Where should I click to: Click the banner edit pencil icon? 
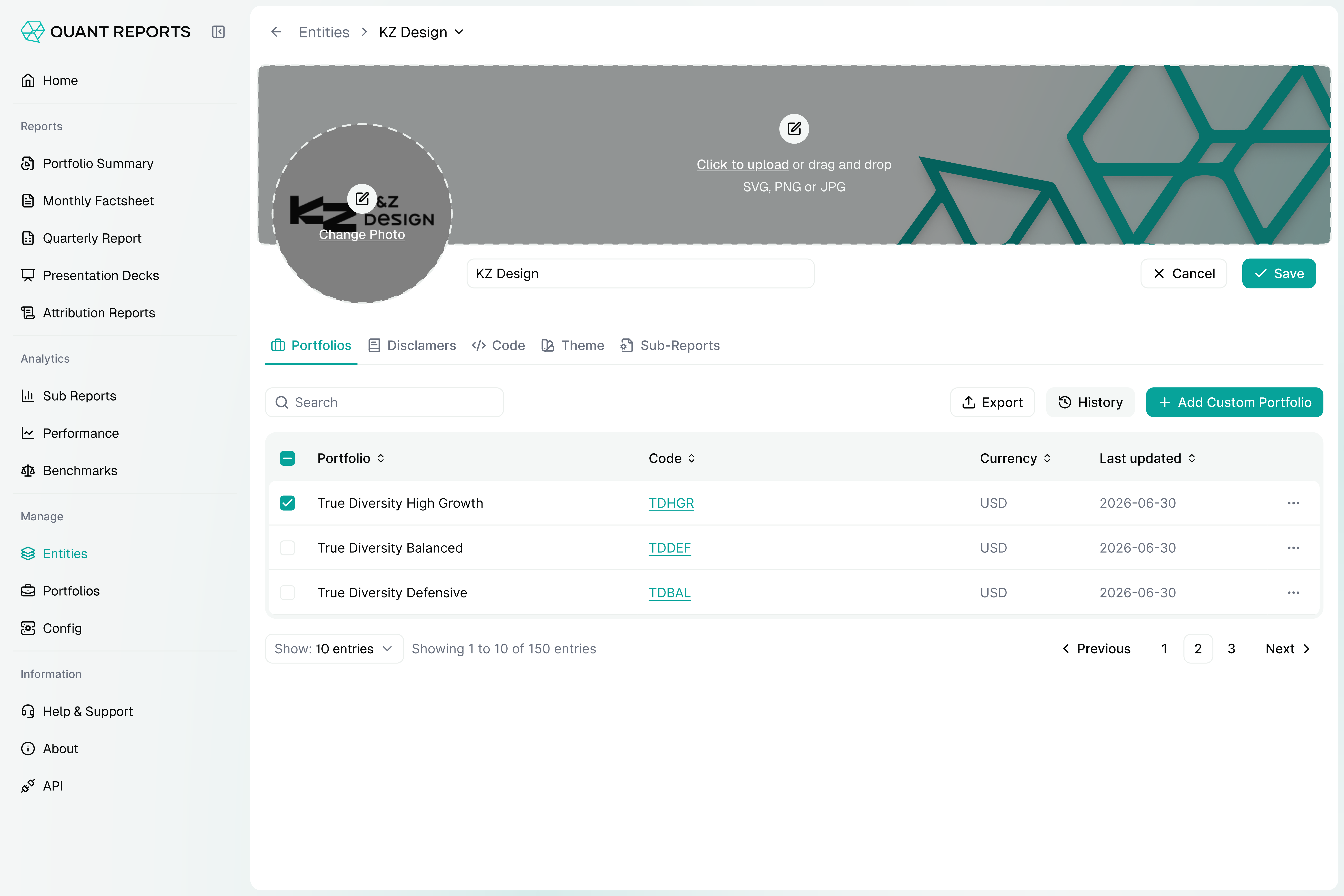point(794,129)
